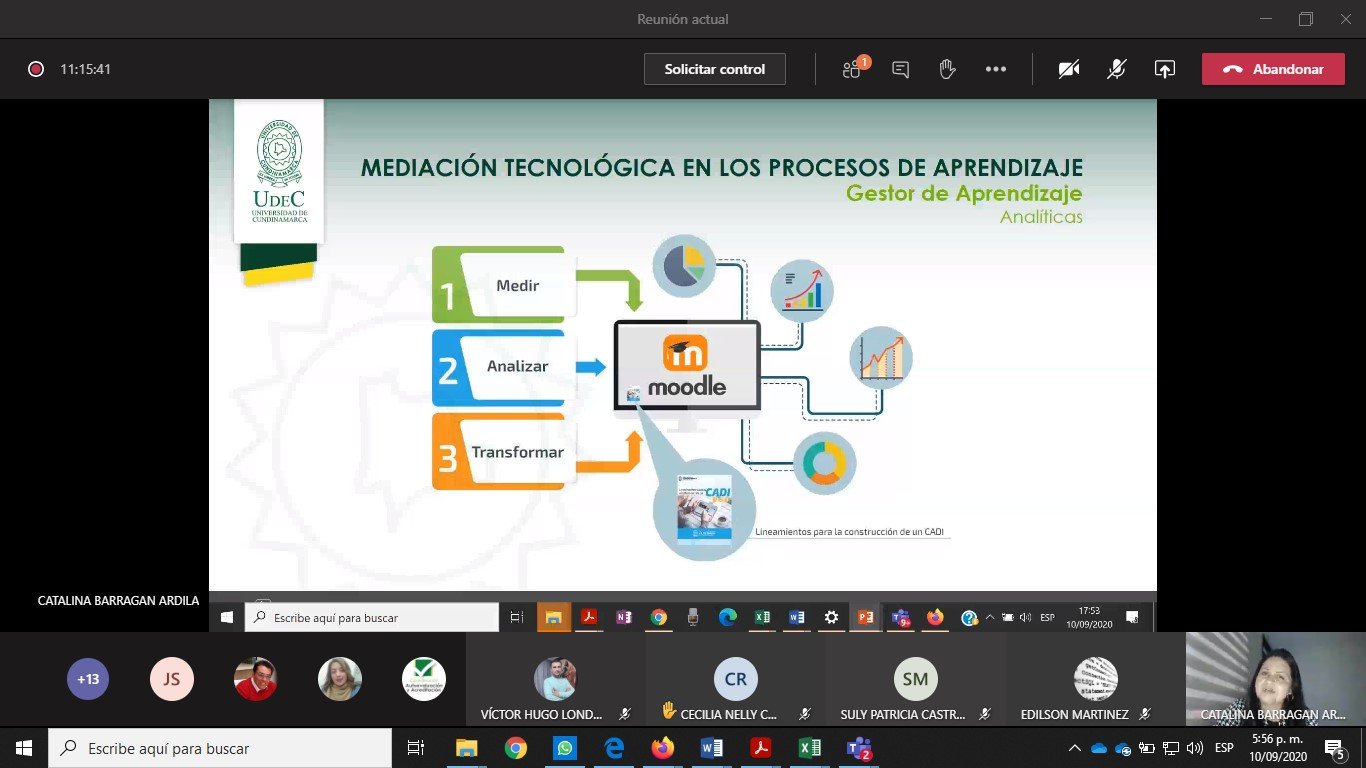Unmute the microphone

[1116, 69]
